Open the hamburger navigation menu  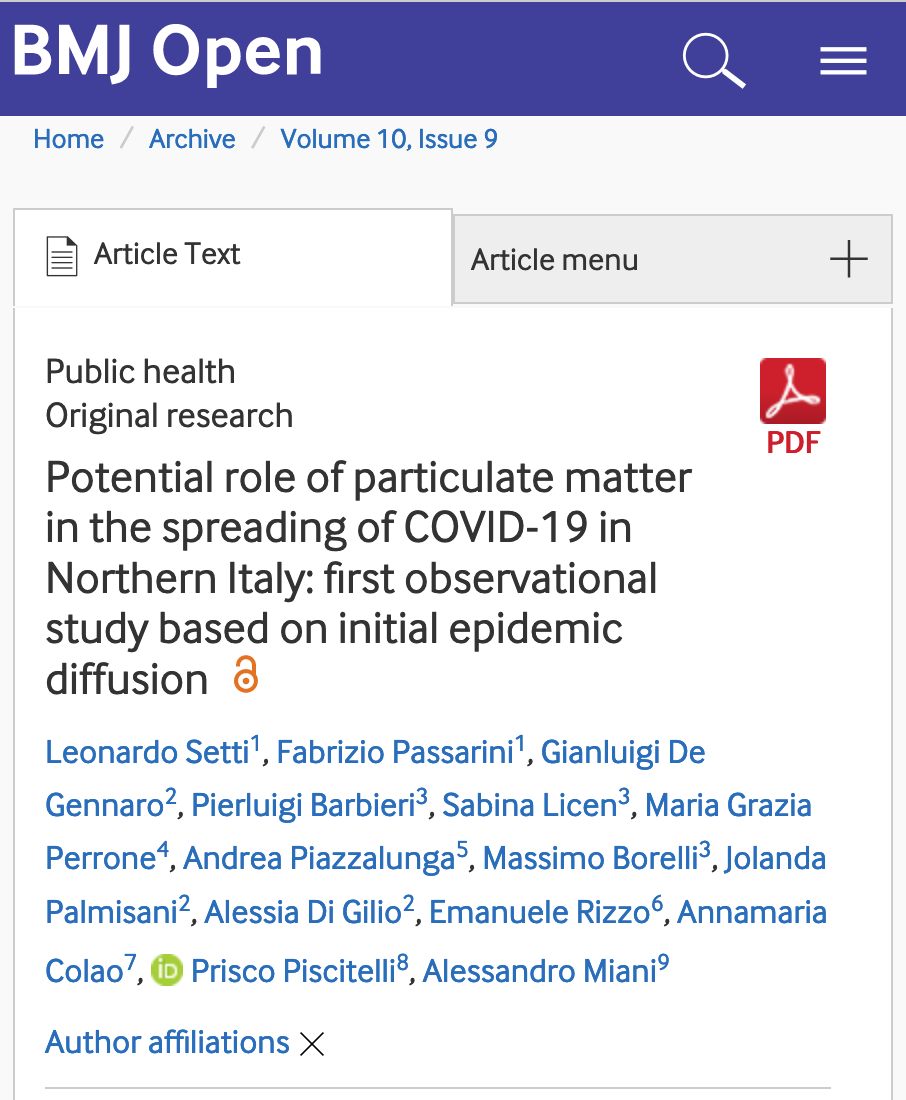[x=844, y=61]
